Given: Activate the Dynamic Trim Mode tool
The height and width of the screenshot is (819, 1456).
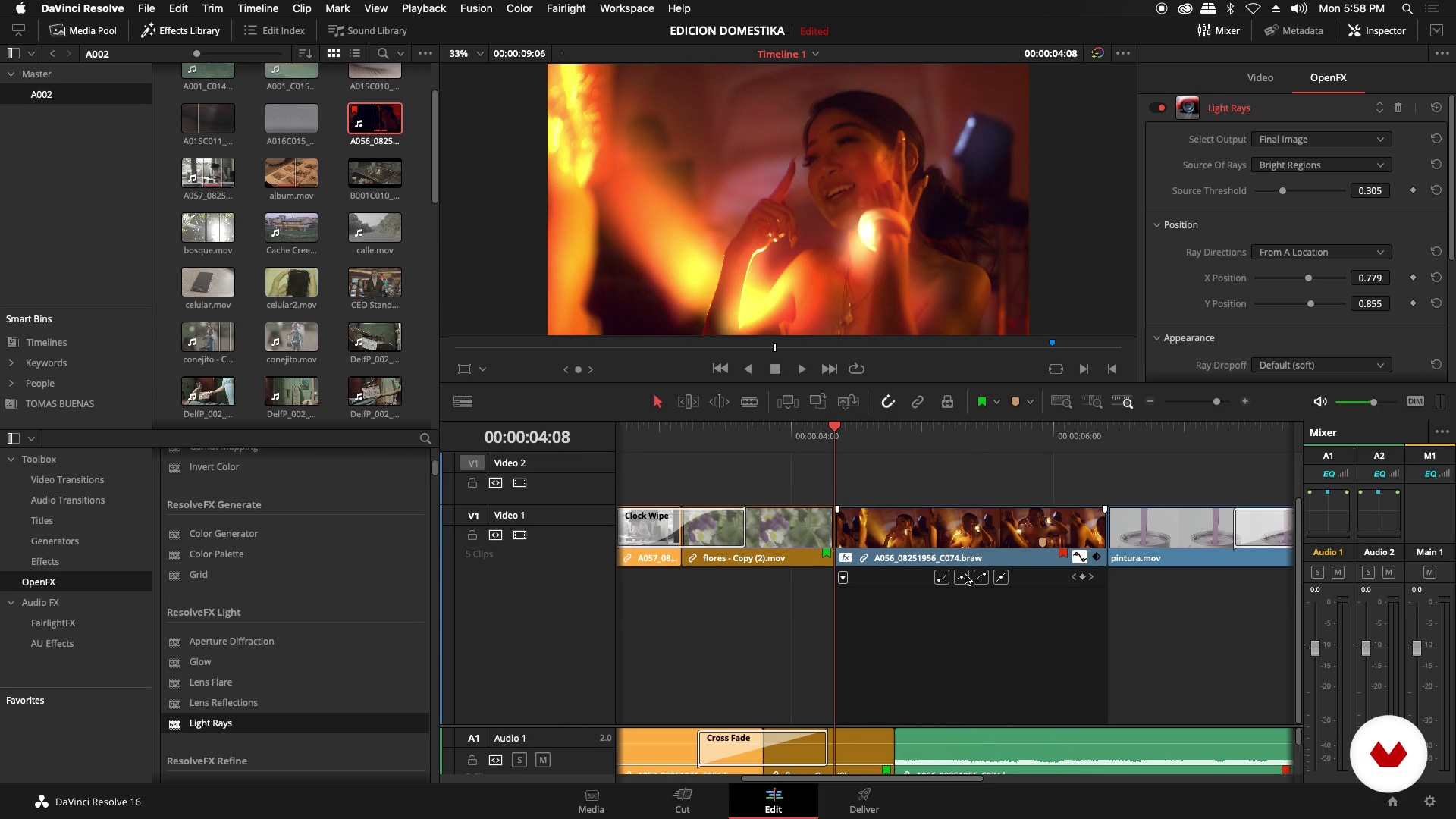Looking at the screenshot, I should pos(719,402).
